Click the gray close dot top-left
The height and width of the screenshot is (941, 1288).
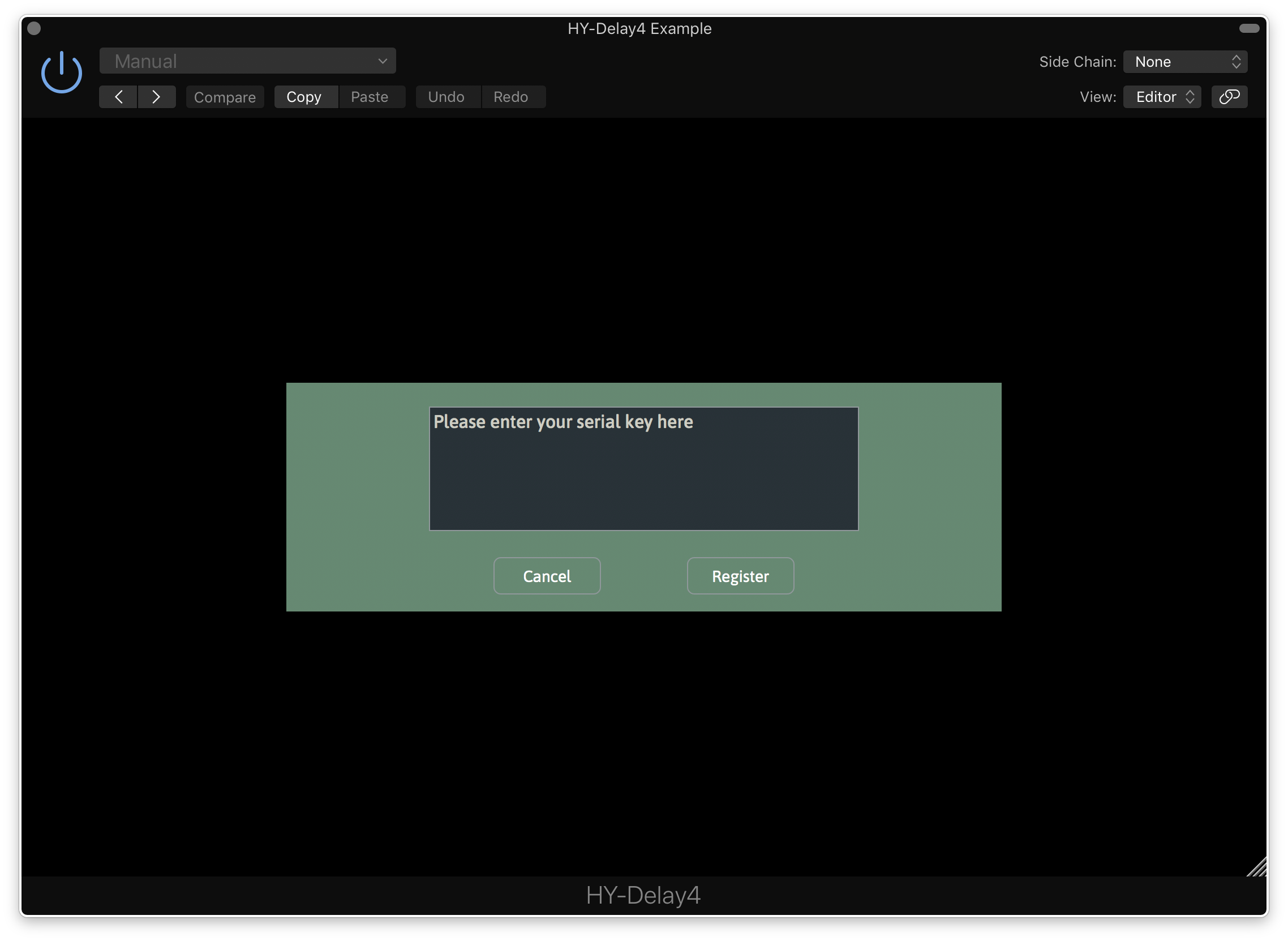point(34,28)
